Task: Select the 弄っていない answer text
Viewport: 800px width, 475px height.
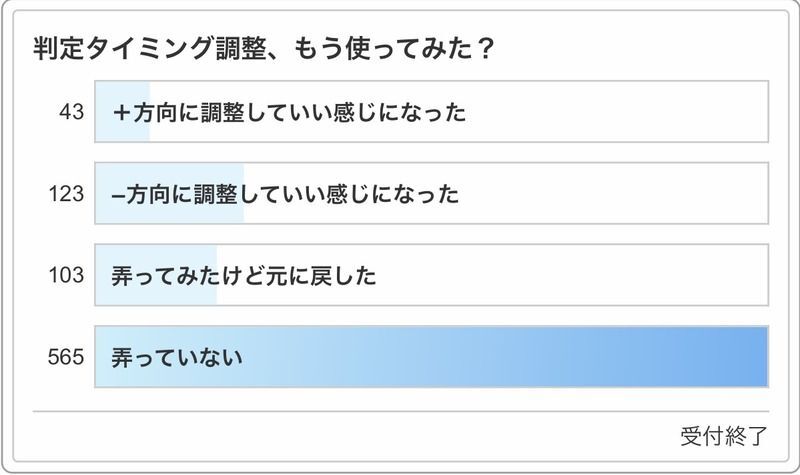Action: pos(179,356)
